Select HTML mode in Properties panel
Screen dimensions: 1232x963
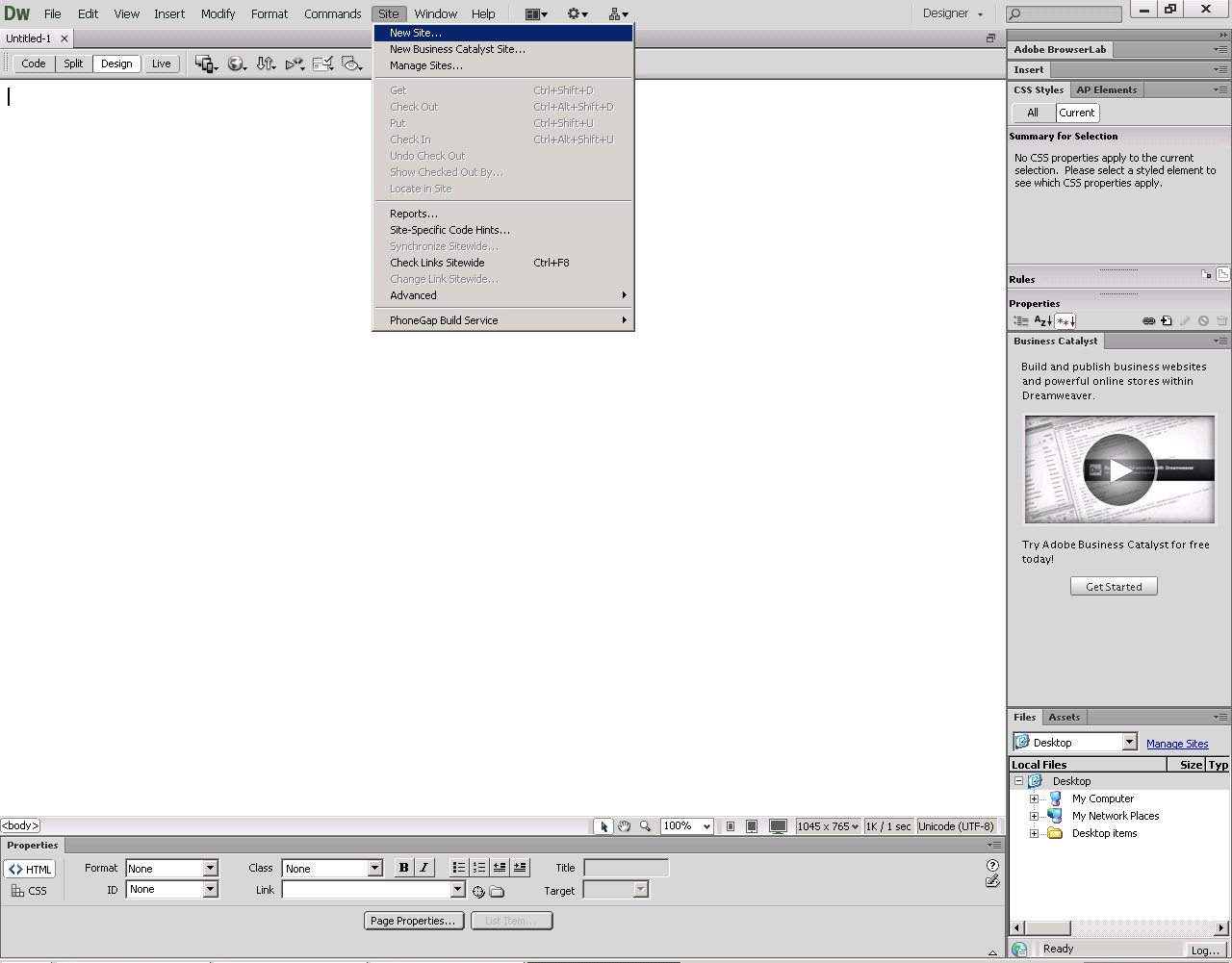pos(30,869)
